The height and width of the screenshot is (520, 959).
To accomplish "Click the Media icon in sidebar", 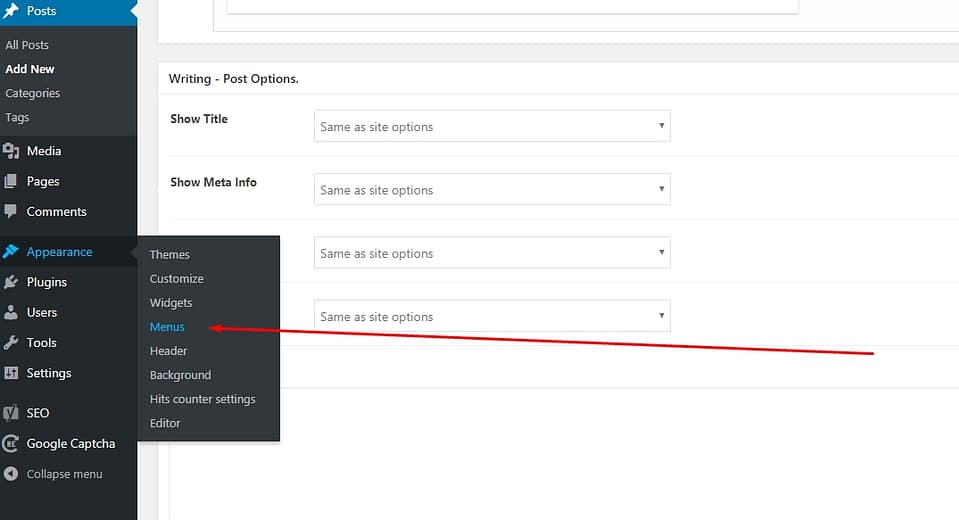I will click(x=11, y=150).
